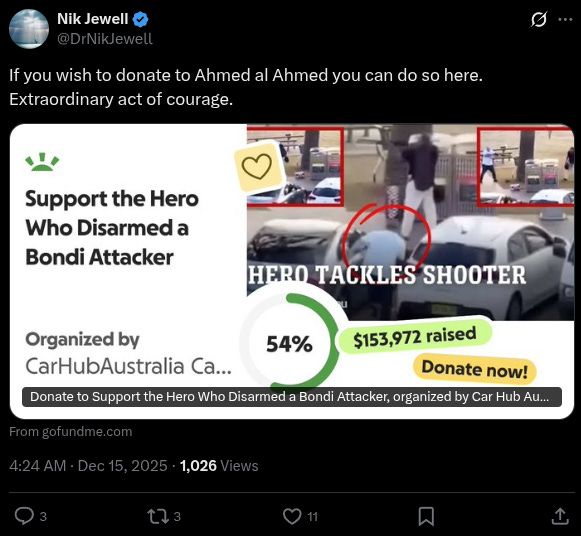Bookmark this post
Image resolution: width=581 pixels, height=536 pixels.
coord(426,516)
